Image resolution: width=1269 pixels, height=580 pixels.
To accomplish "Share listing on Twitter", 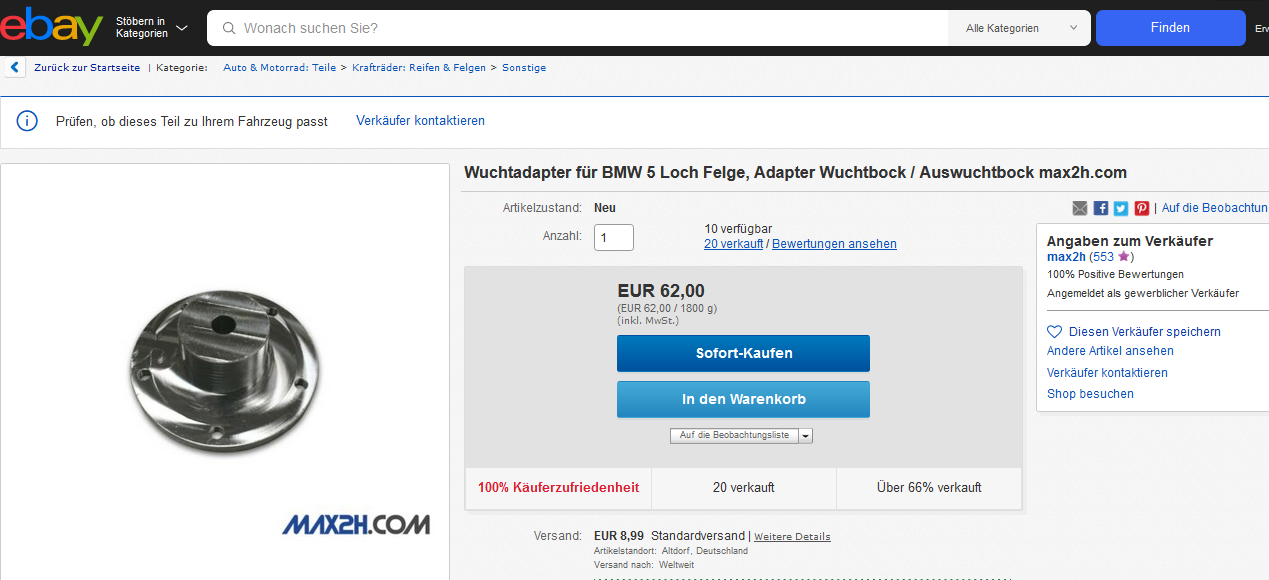I will point(1121,208).
